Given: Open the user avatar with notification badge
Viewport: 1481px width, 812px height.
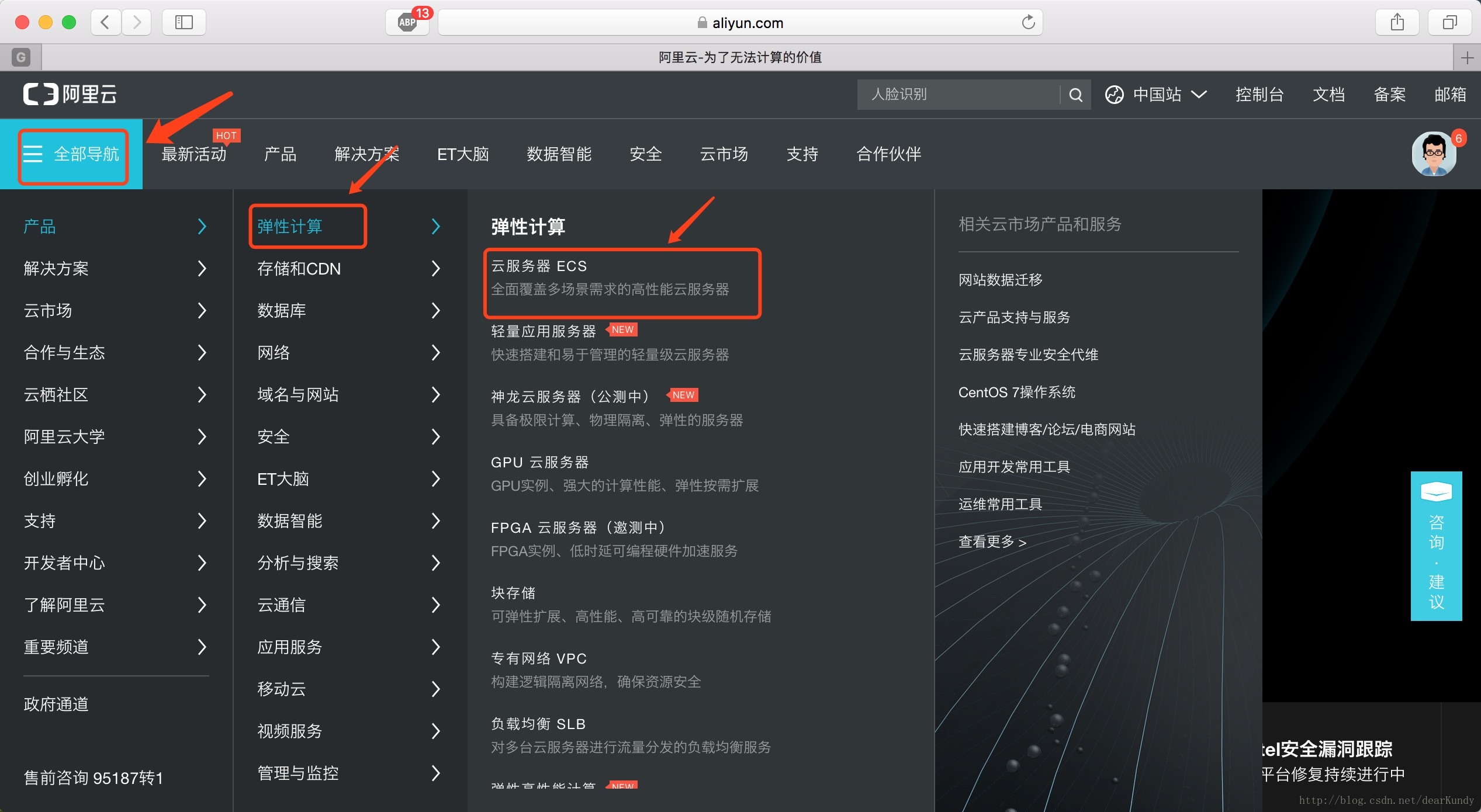Looking at the screenshot, I should click(1434, 154).
